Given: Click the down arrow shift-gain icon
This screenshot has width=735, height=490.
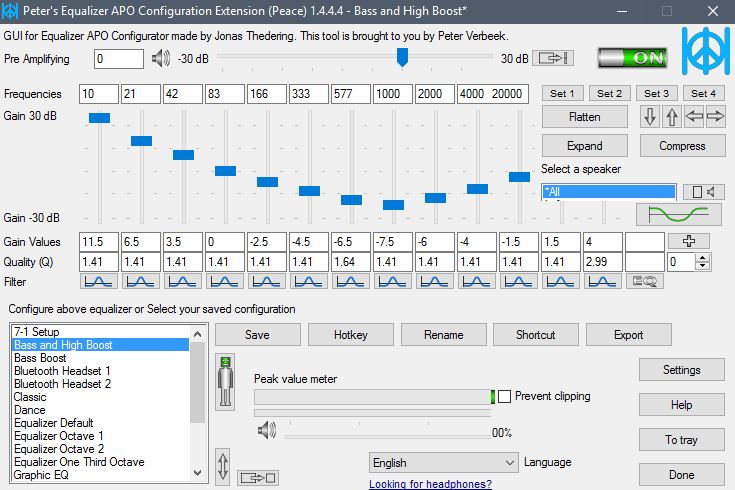Looking at the screenshot, I should pyautogui.click(x=651, y=117).
